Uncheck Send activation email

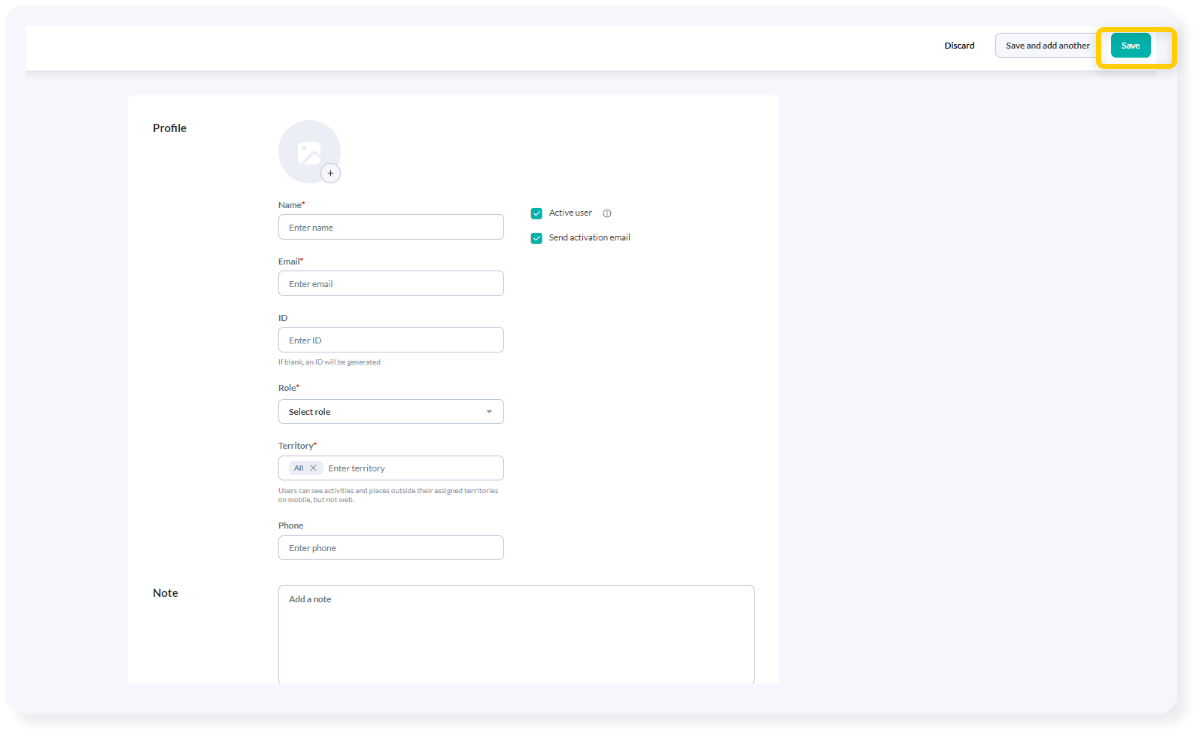[x=537, y=237]
